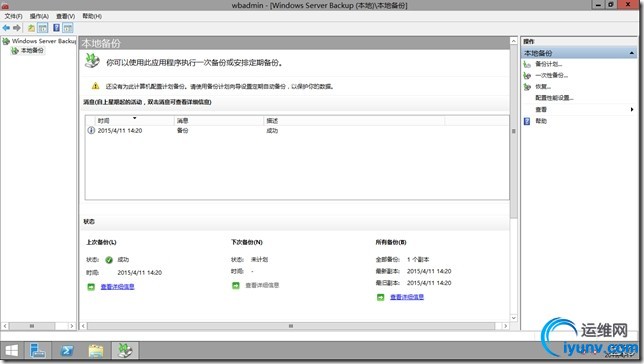
Task: Open 查看详细信息 link under 上次备份
Action: click(x=117, y=287)
